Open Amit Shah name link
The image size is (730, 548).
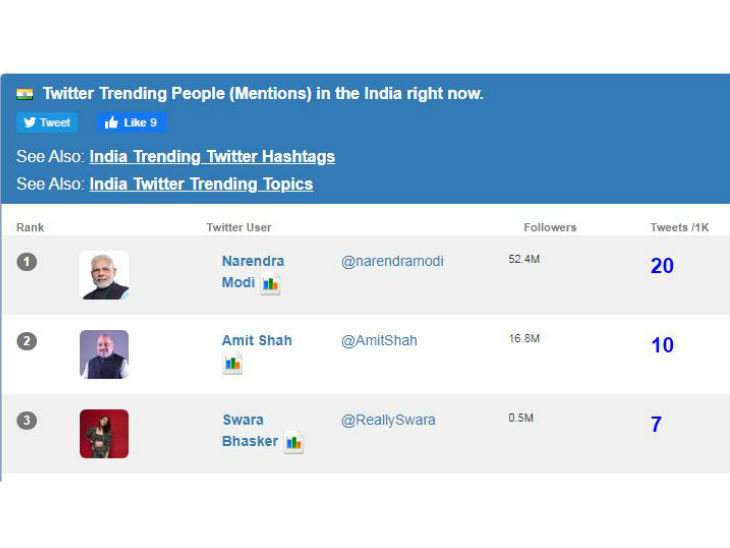point(257,340)
